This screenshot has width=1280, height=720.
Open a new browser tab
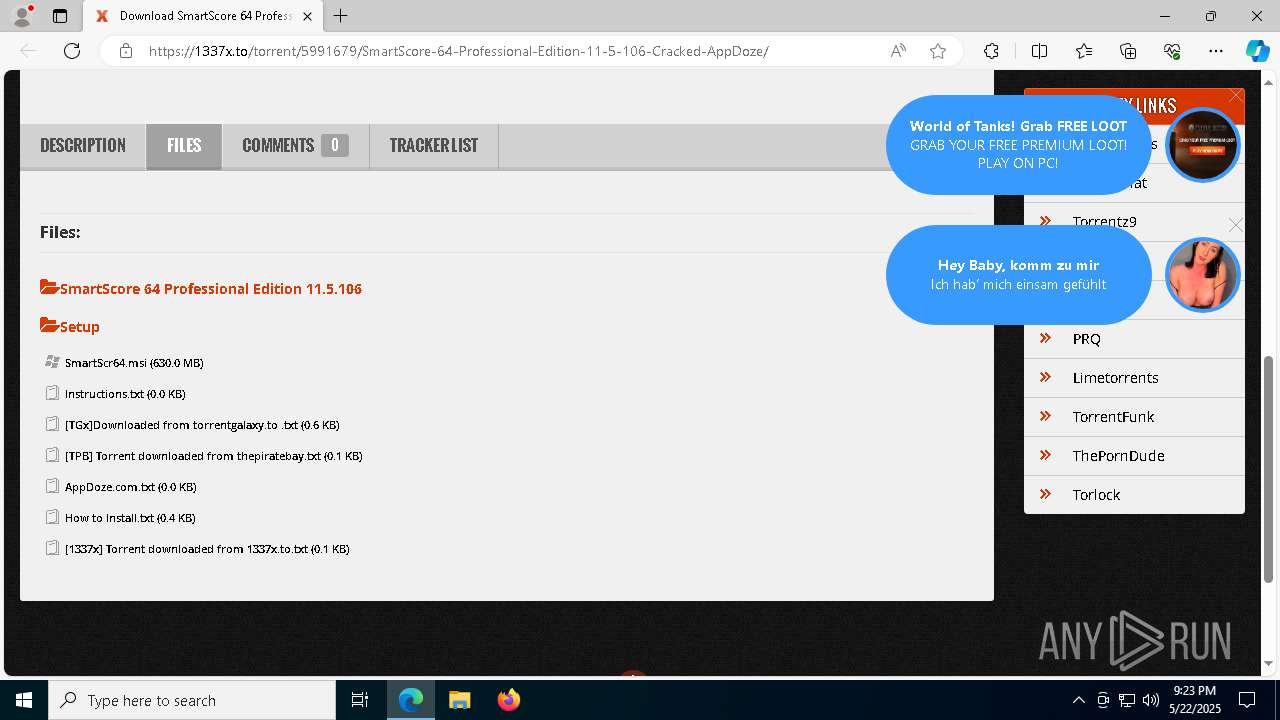coord(341,16)
